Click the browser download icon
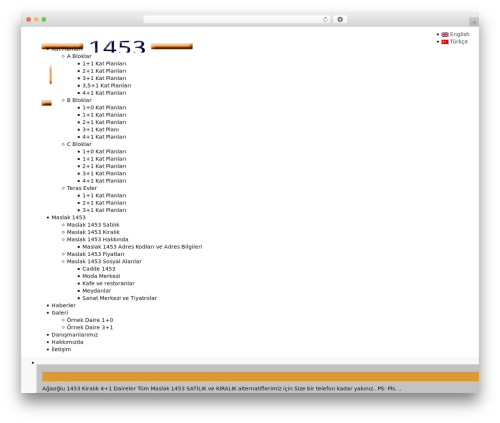Viewport: 500px width, 423px height. tap(340, 20)
